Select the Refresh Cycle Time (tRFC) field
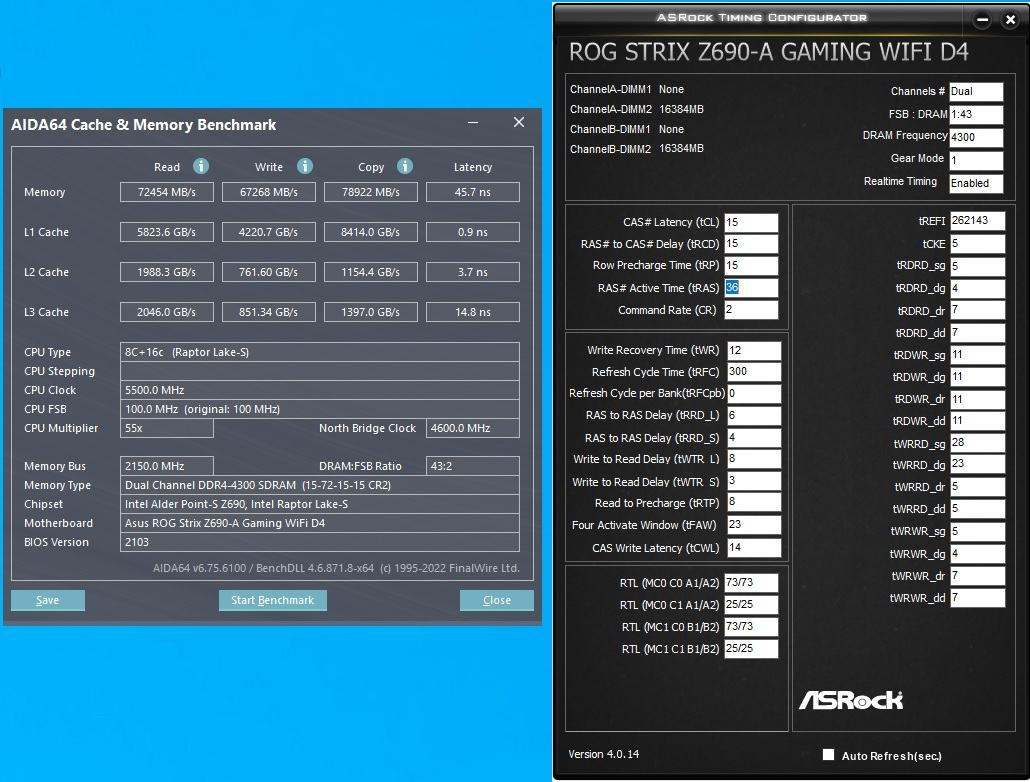The width and height of the screenshot is (1030, 782). tap(754, 372)
